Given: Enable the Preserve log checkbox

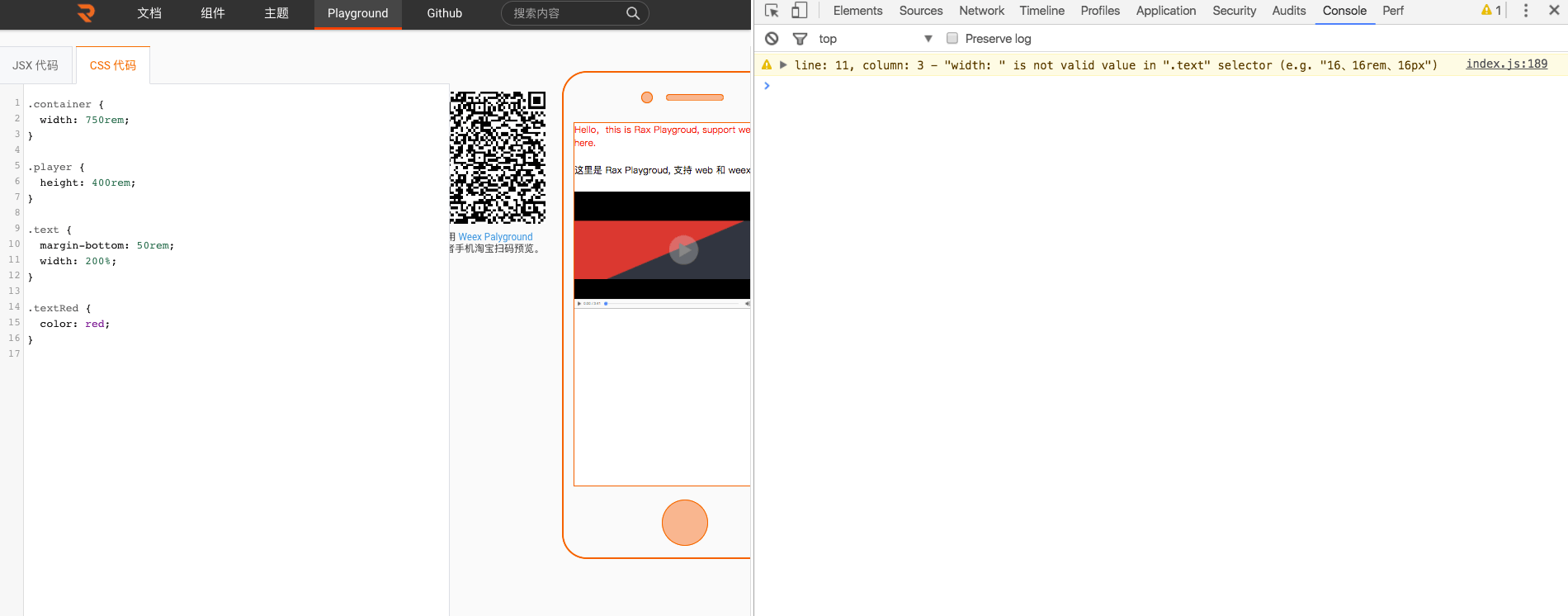Looking at the screenshot, I should (952, 38).
